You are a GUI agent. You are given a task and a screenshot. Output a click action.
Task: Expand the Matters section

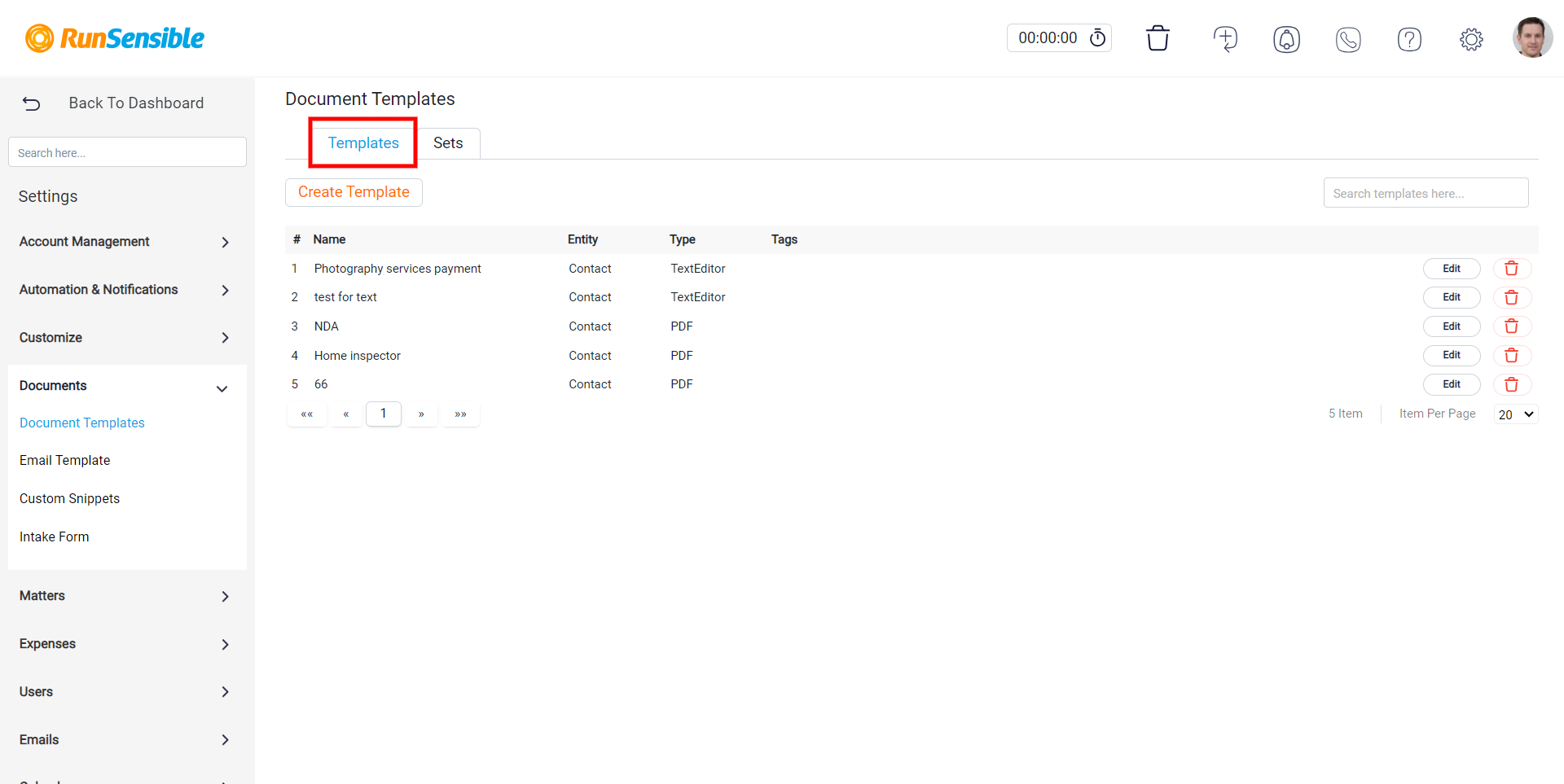coord(127,596)
